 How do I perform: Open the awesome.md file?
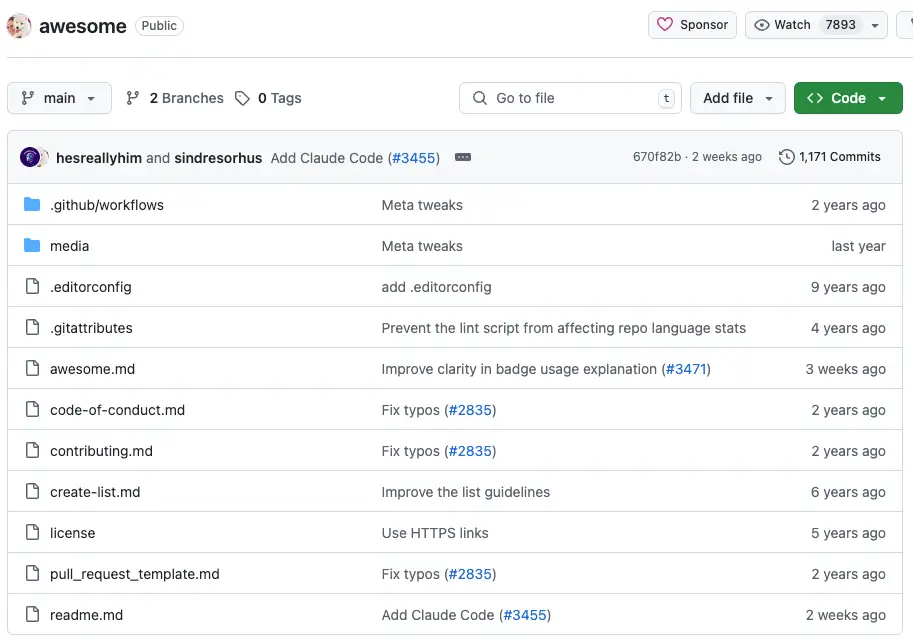pos(93,369)
